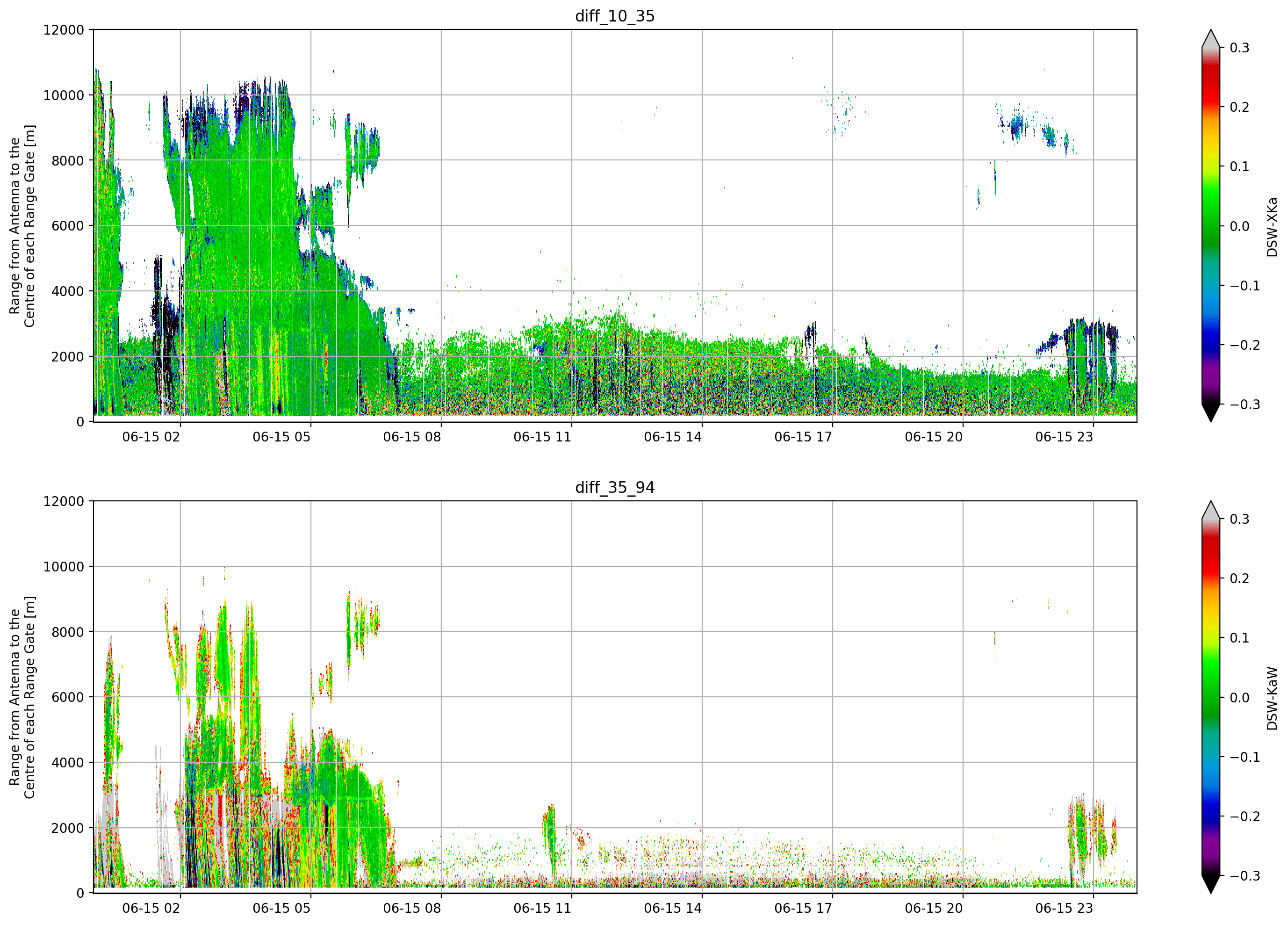
Task: Click x-tick '06-15 14' under diff_10_35 plot
Action: click(x=673, y=437)
